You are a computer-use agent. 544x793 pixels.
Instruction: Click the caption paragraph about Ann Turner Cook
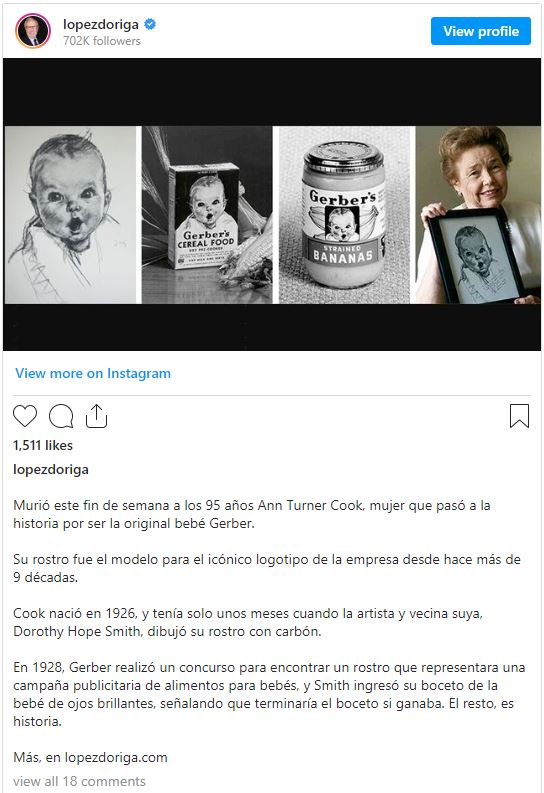252,514
